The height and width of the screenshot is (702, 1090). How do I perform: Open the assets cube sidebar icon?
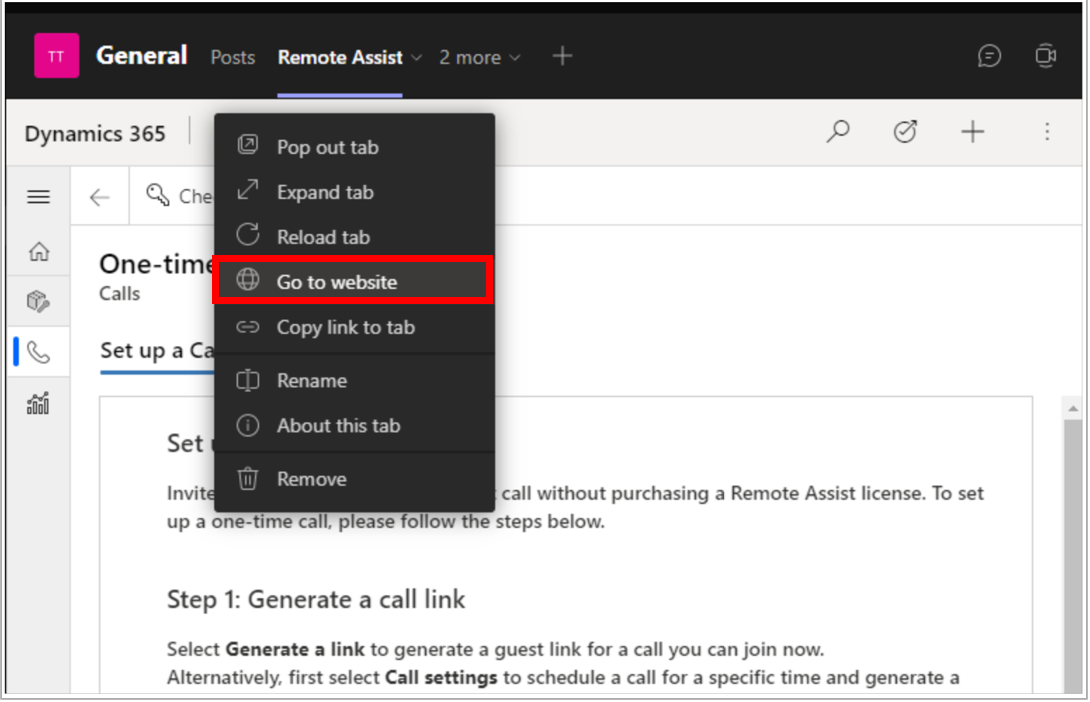coord(38,301)
